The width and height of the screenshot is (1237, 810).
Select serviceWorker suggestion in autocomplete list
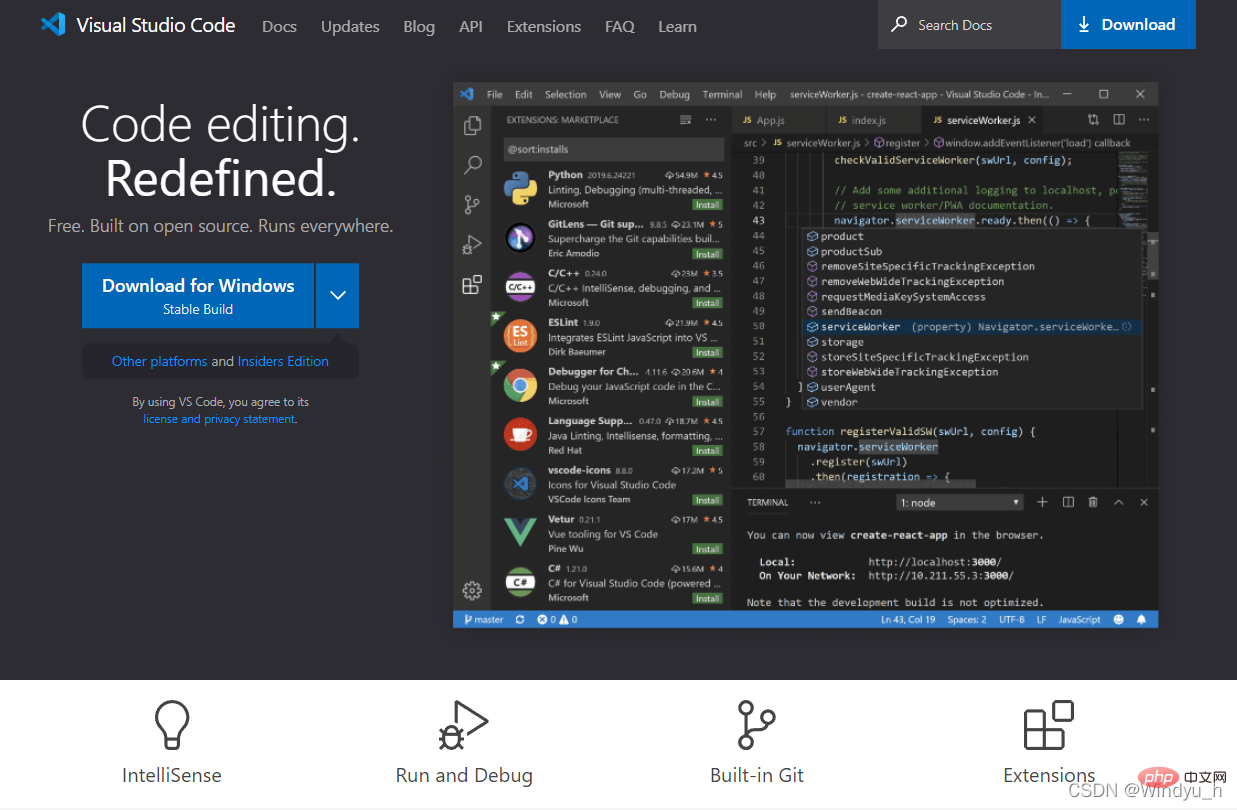[x=971, y=327]
